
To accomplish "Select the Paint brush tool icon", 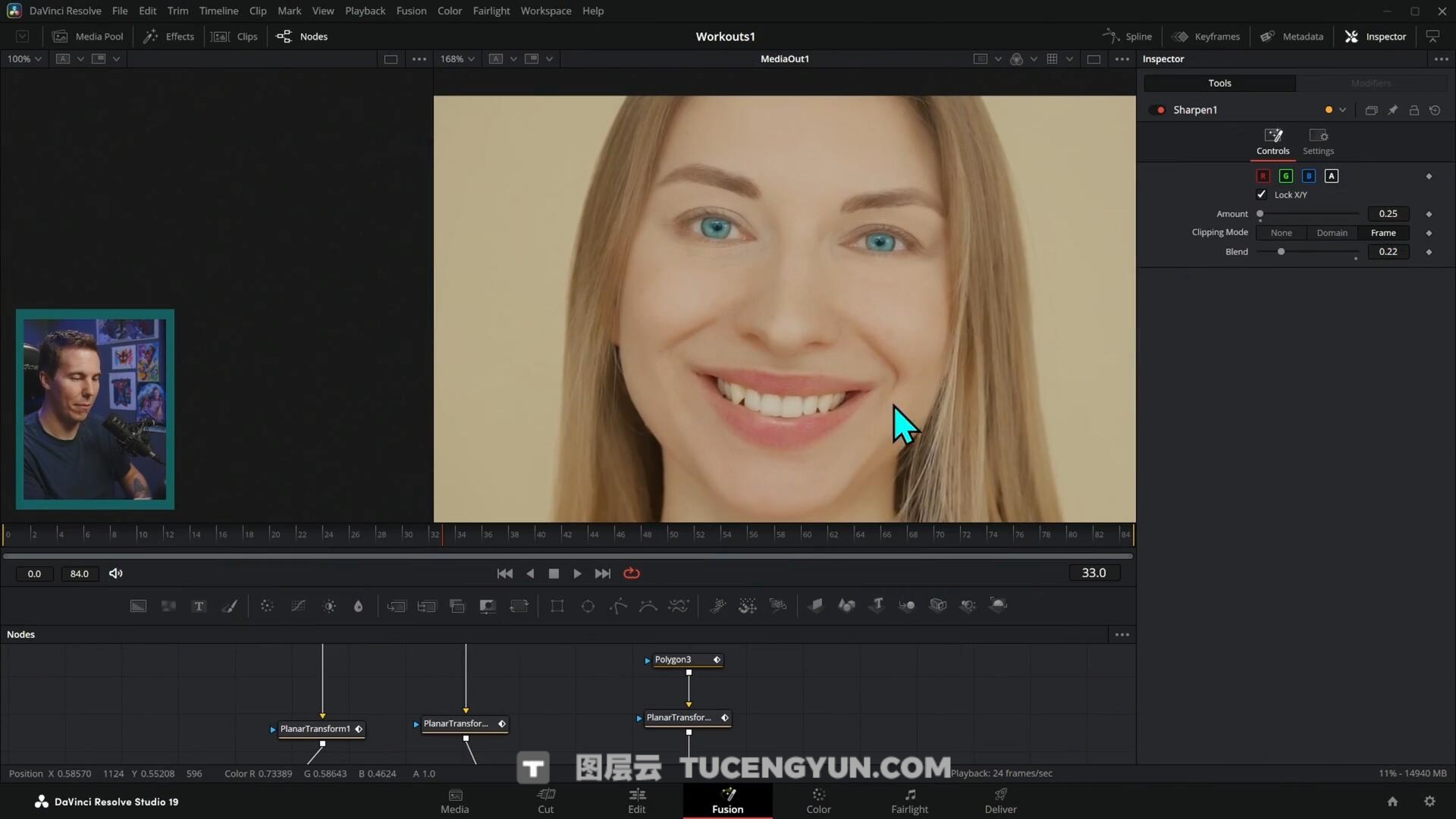I will click(229, 606).
